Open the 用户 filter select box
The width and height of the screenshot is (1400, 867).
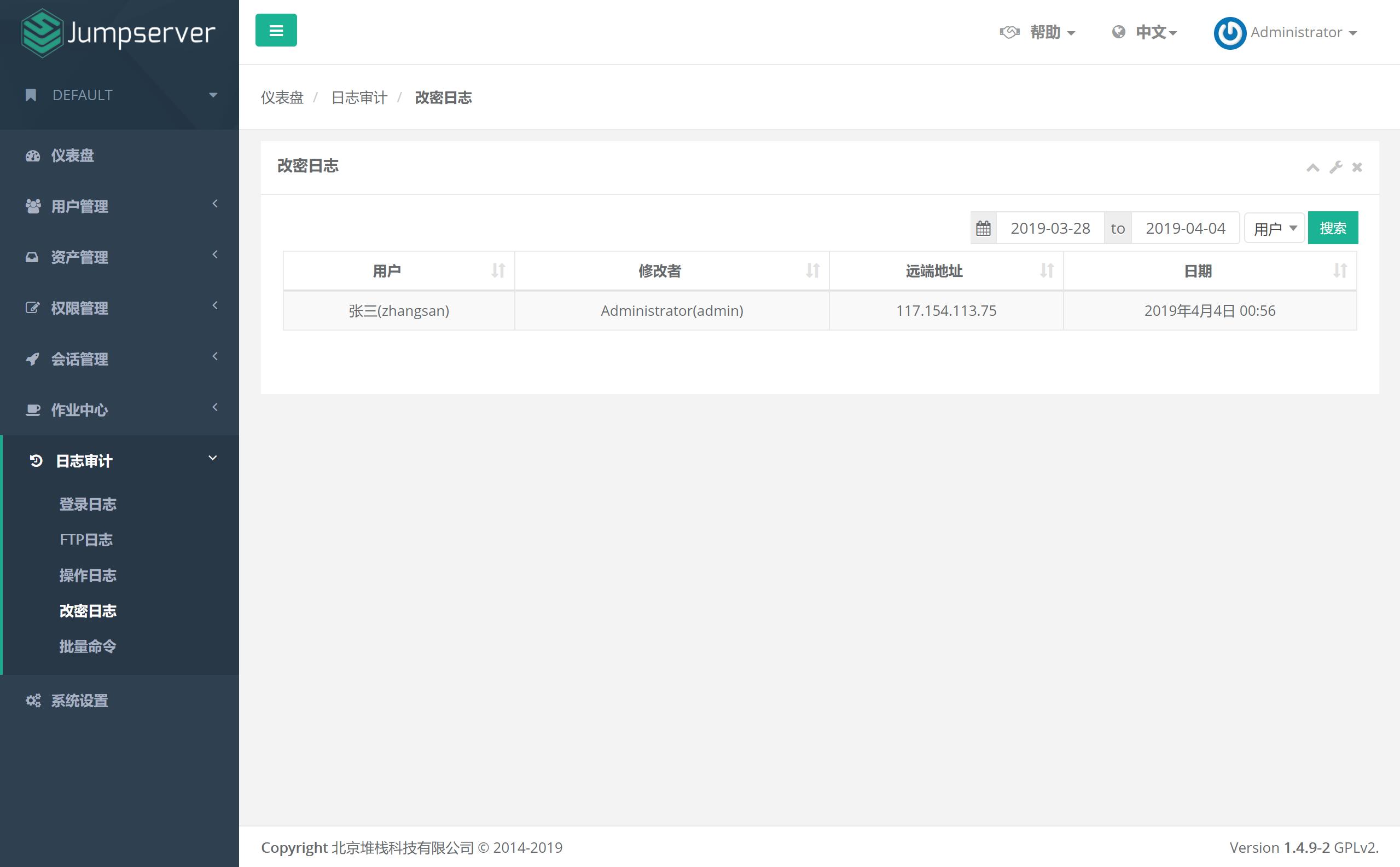coord(1274,228)
